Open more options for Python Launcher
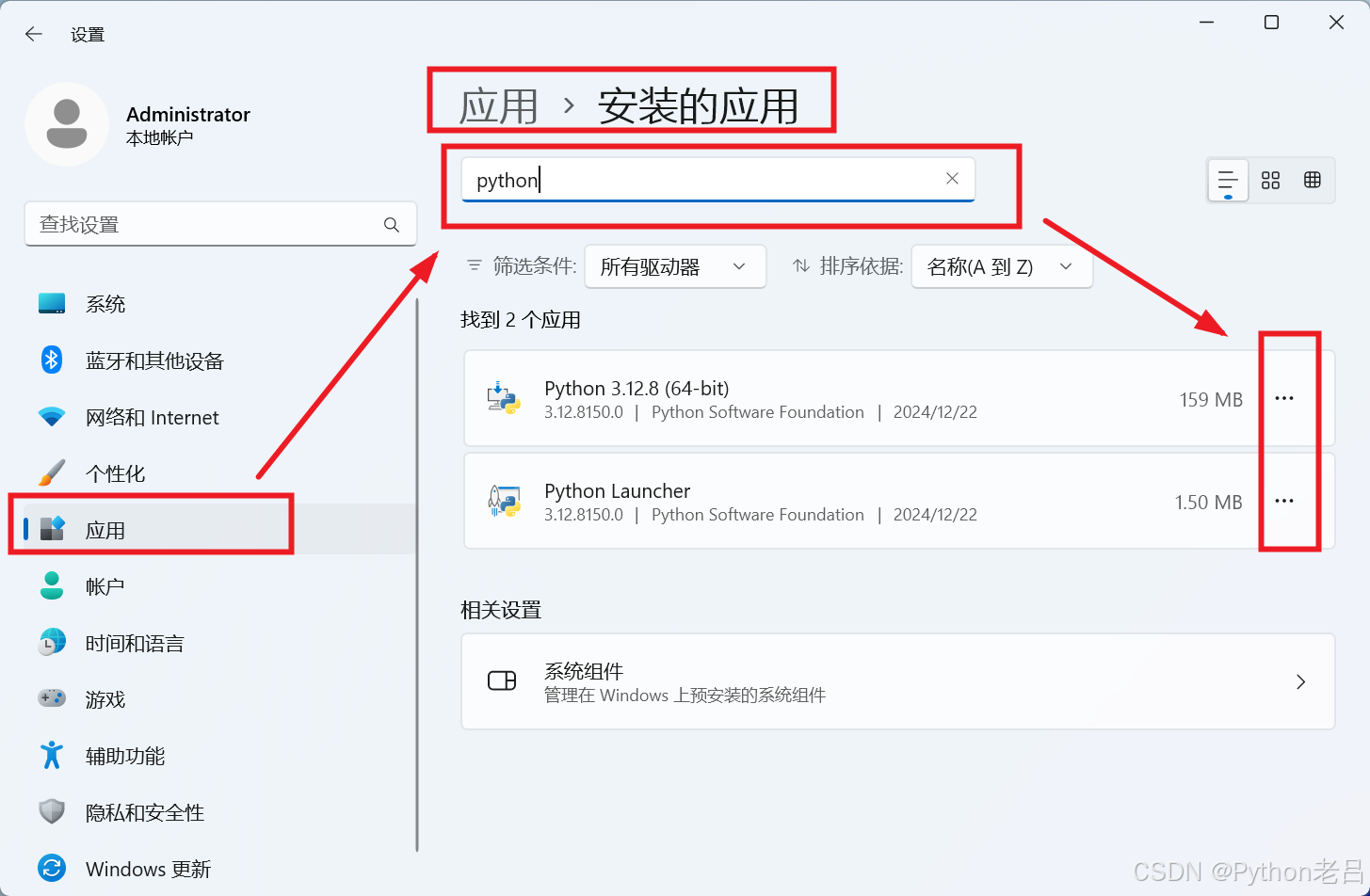The height and width of the screenshot is (896, 1370). click(1284, 501)
